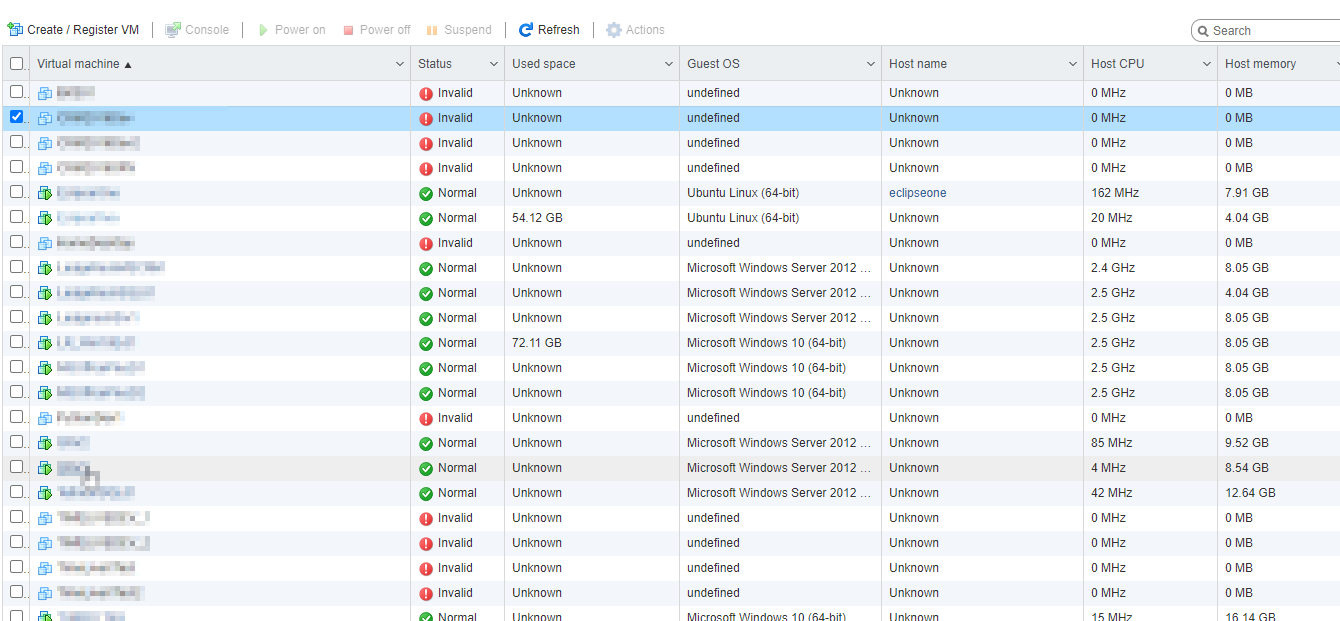Click the VM icon in the 85 MHz row
This screenshot has width=1340, height=621.
coord(45,443)
